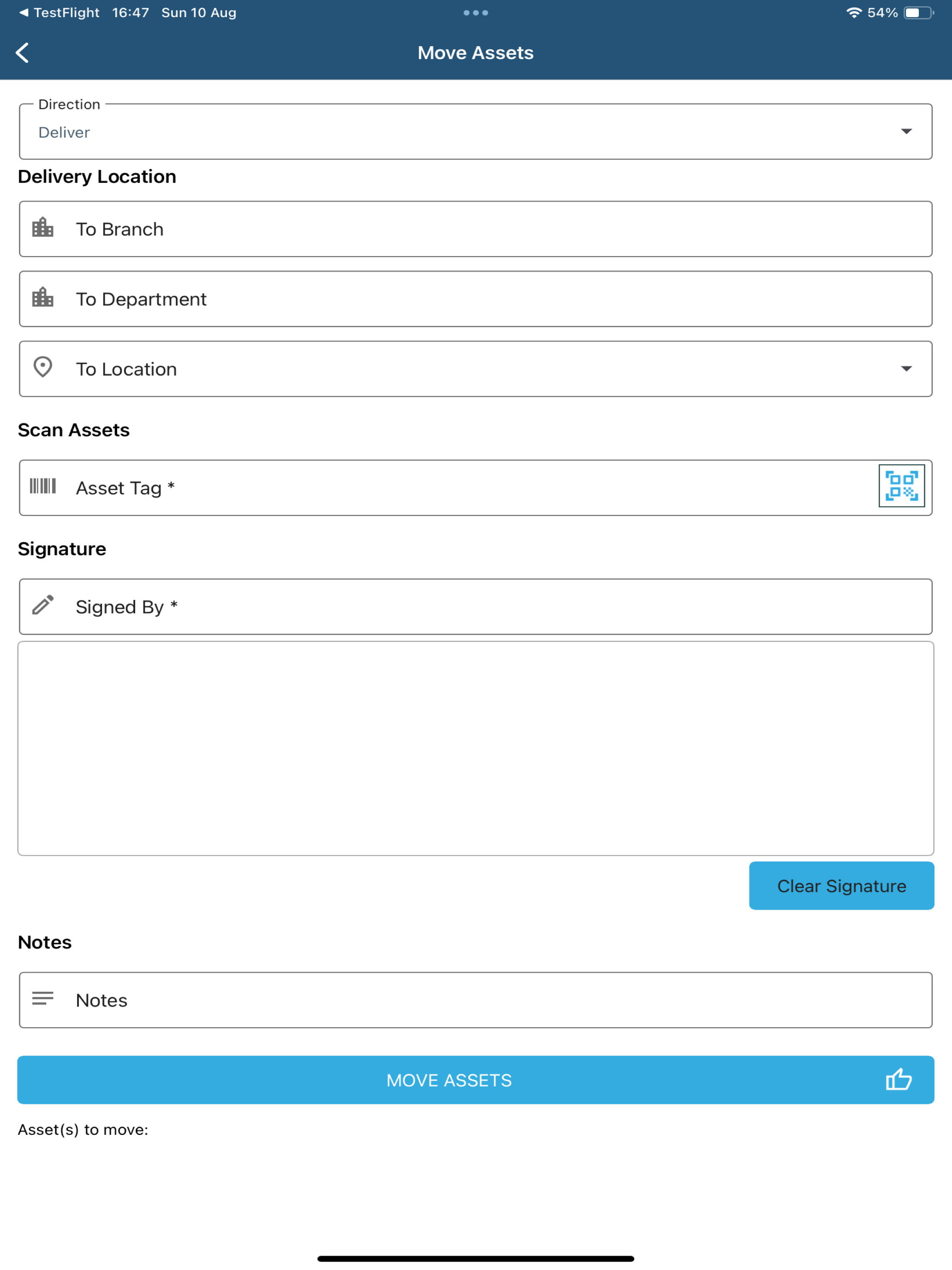The image size is (952, 1270).
Task: Return to TestFlight via status bar
Action: (x=59, y=12)
